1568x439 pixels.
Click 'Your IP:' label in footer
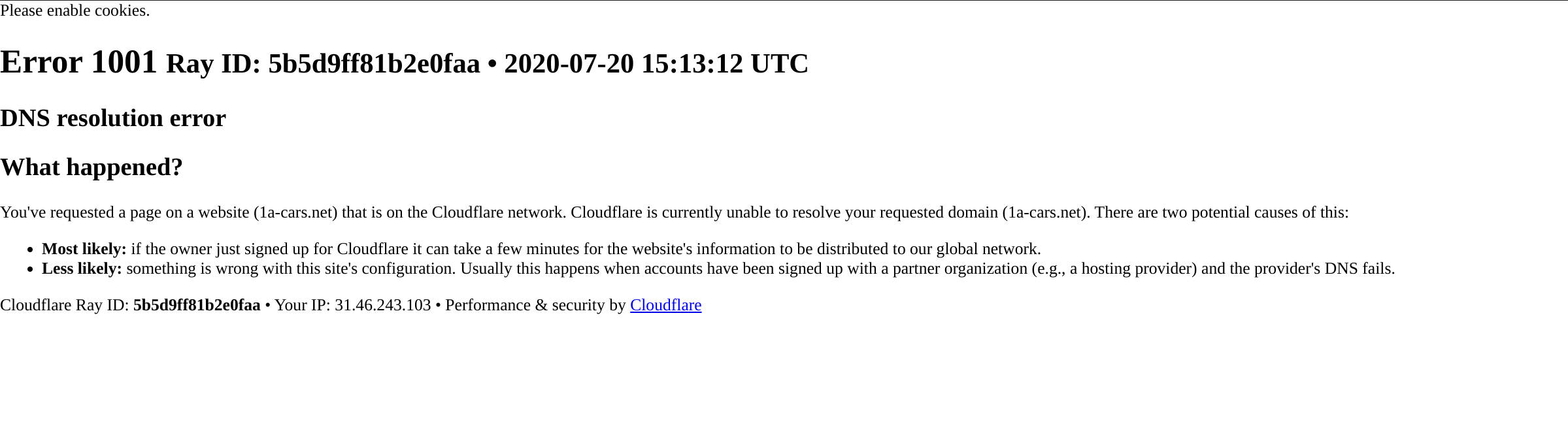pyautogui.click(x=303, y=305)
